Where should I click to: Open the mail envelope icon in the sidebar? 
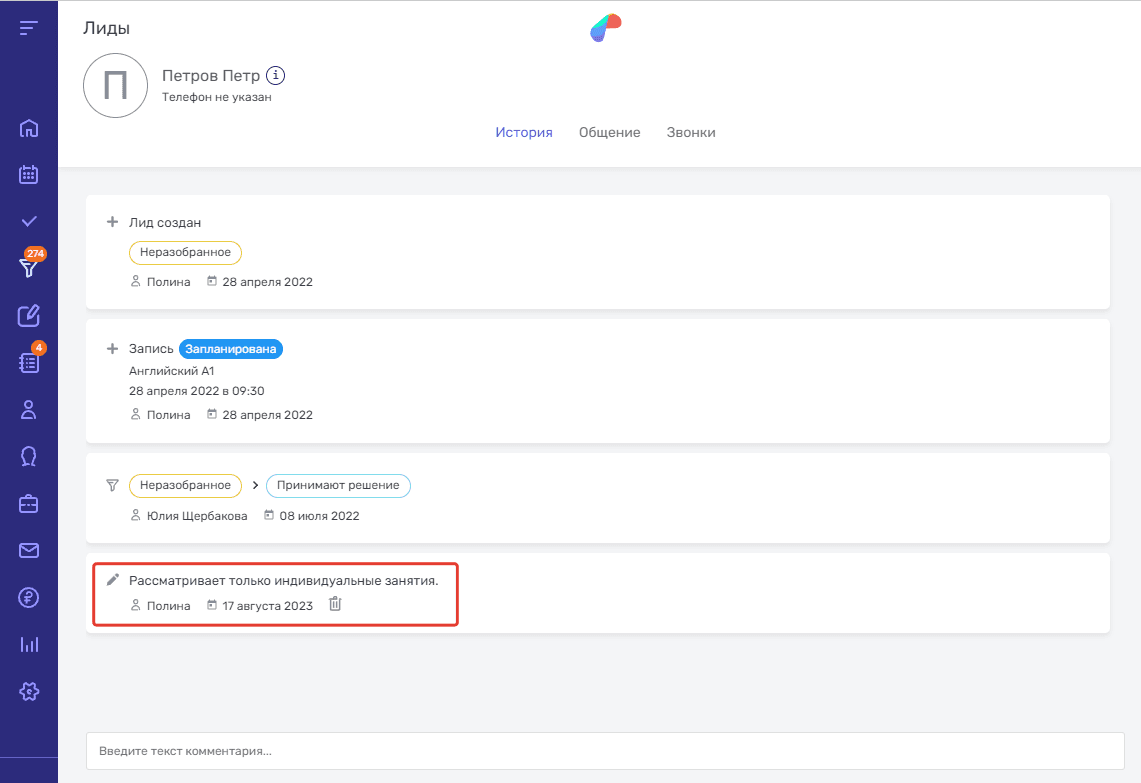pos(29,550)
